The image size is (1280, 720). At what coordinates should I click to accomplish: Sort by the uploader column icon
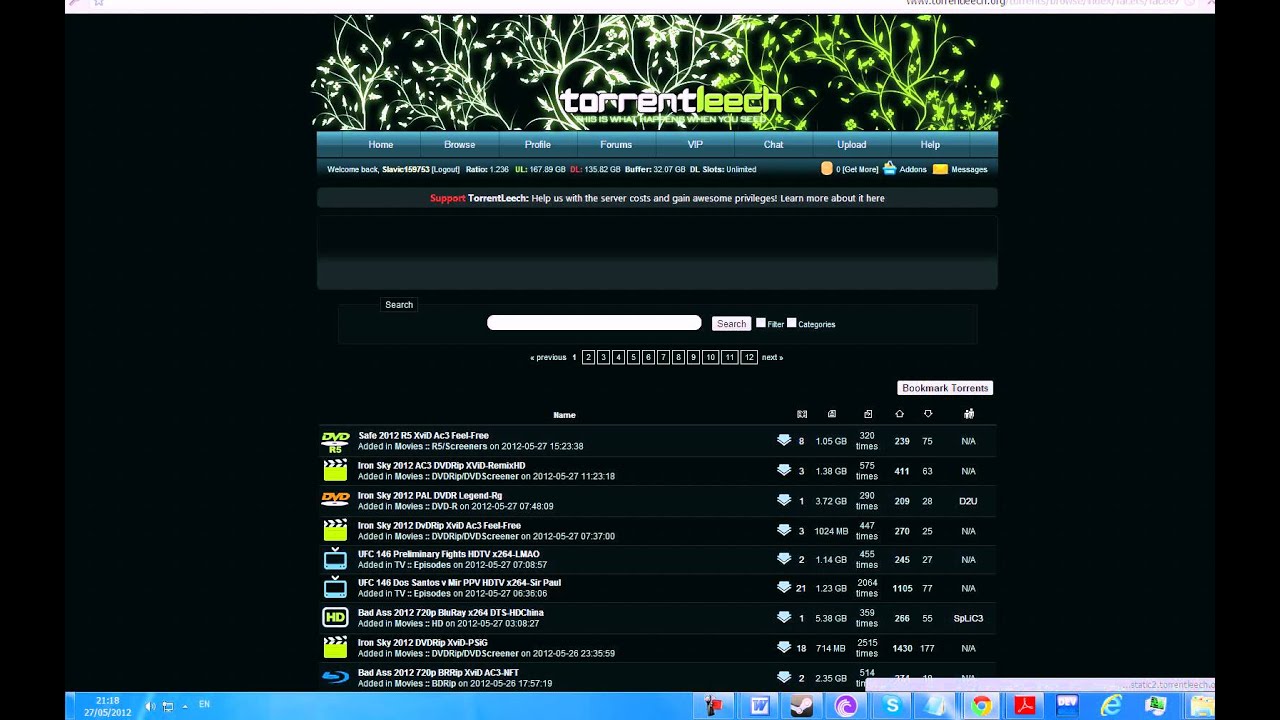click(968, 414)
